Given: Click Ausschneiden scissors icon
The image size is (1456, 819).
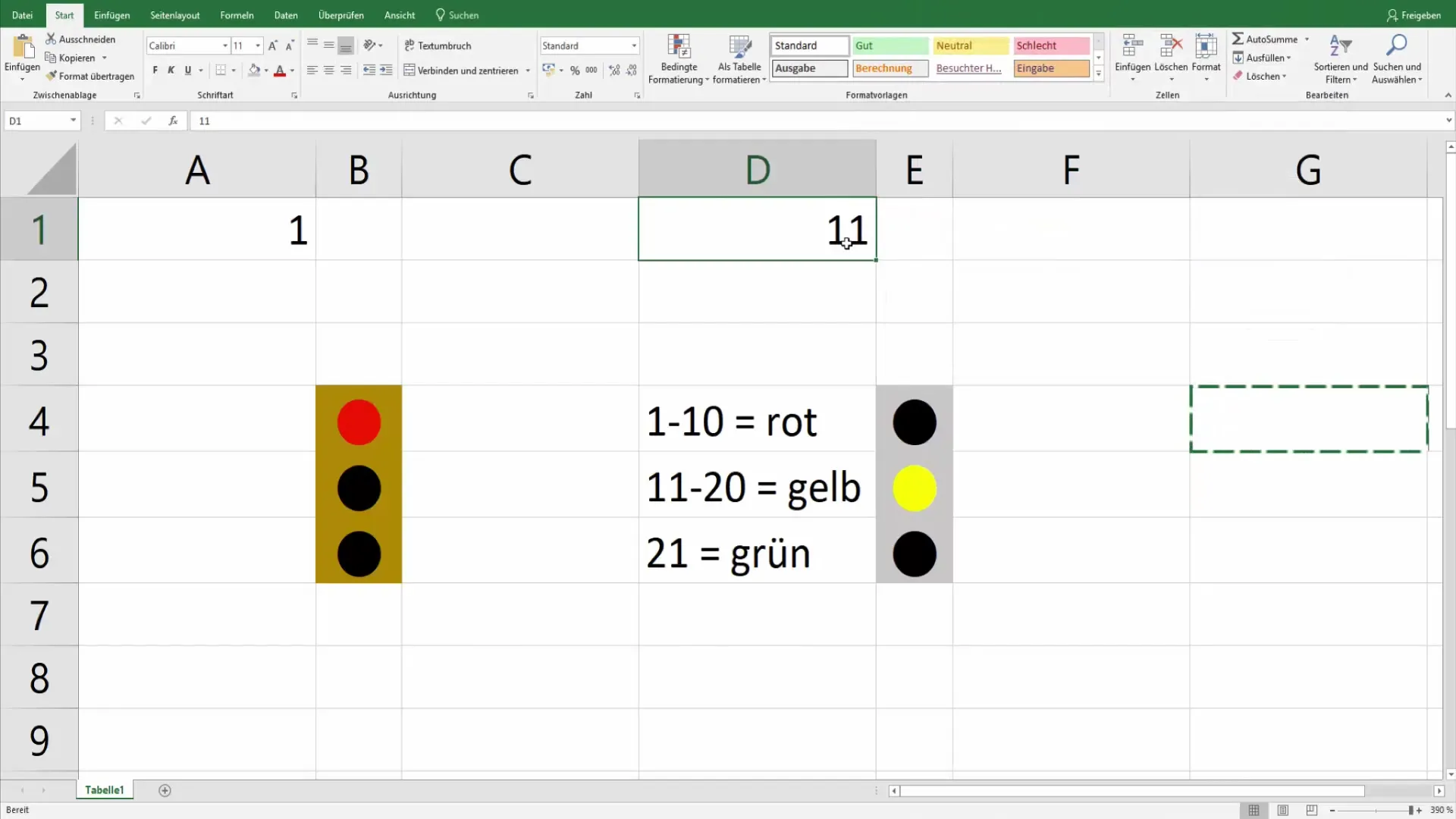Looking at the screenshot, I should pos(51,39).
